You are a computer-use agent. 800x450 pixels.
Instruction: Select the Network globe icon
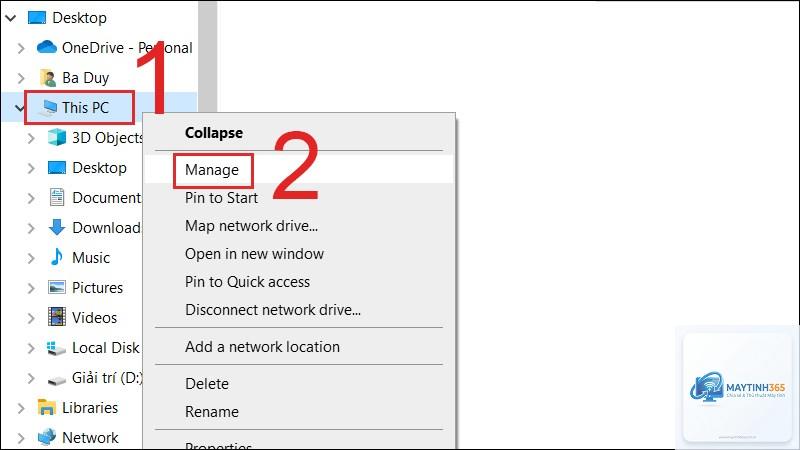tap(47, 437)
